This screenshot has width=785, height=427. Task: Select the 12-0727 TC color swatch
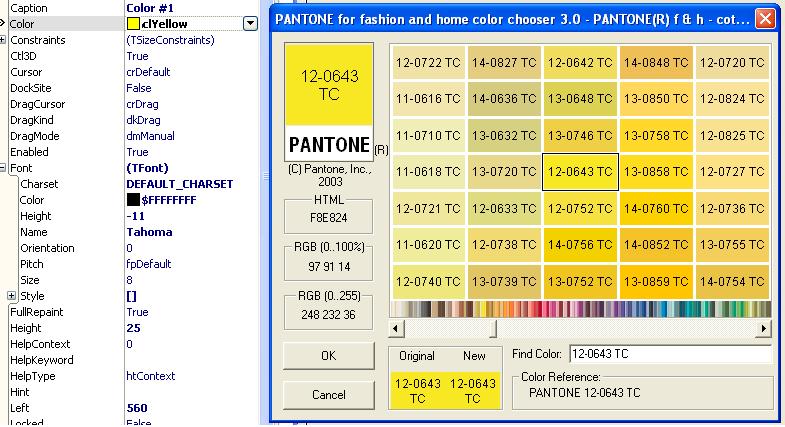click(732, 172)
